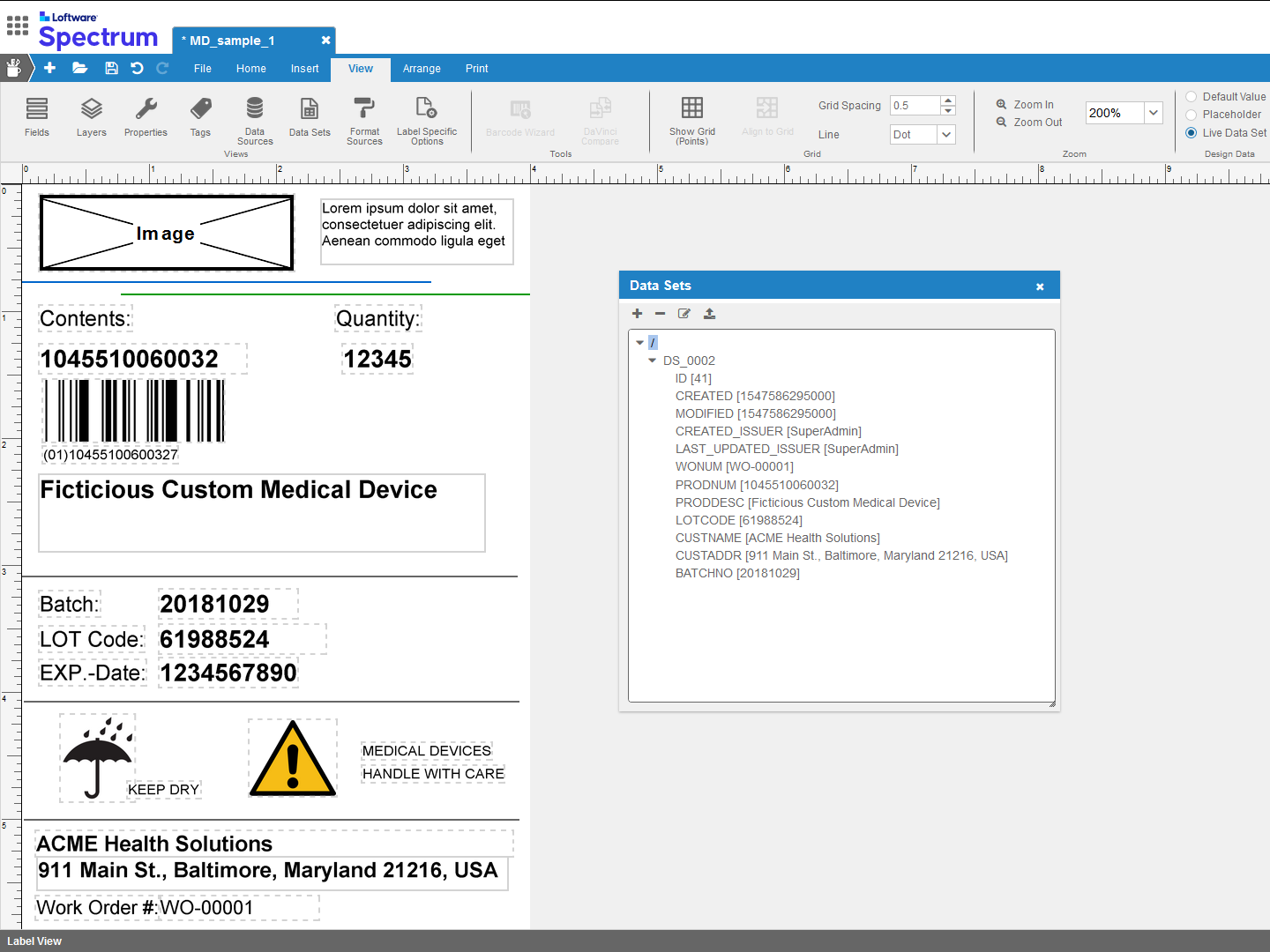This screenshot has height=952, width=1270.
Task: Select the Image placeholder on label
Action: pos(167,233)
